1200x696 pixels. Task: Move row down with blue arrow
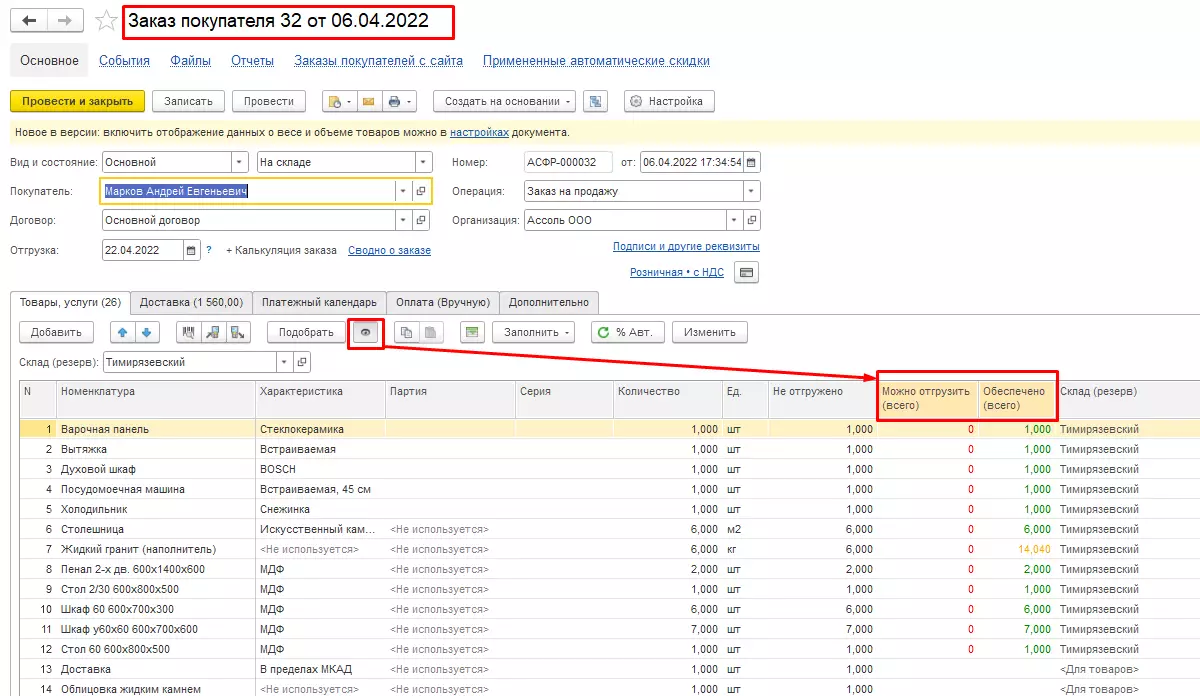[x=146, y=333]
